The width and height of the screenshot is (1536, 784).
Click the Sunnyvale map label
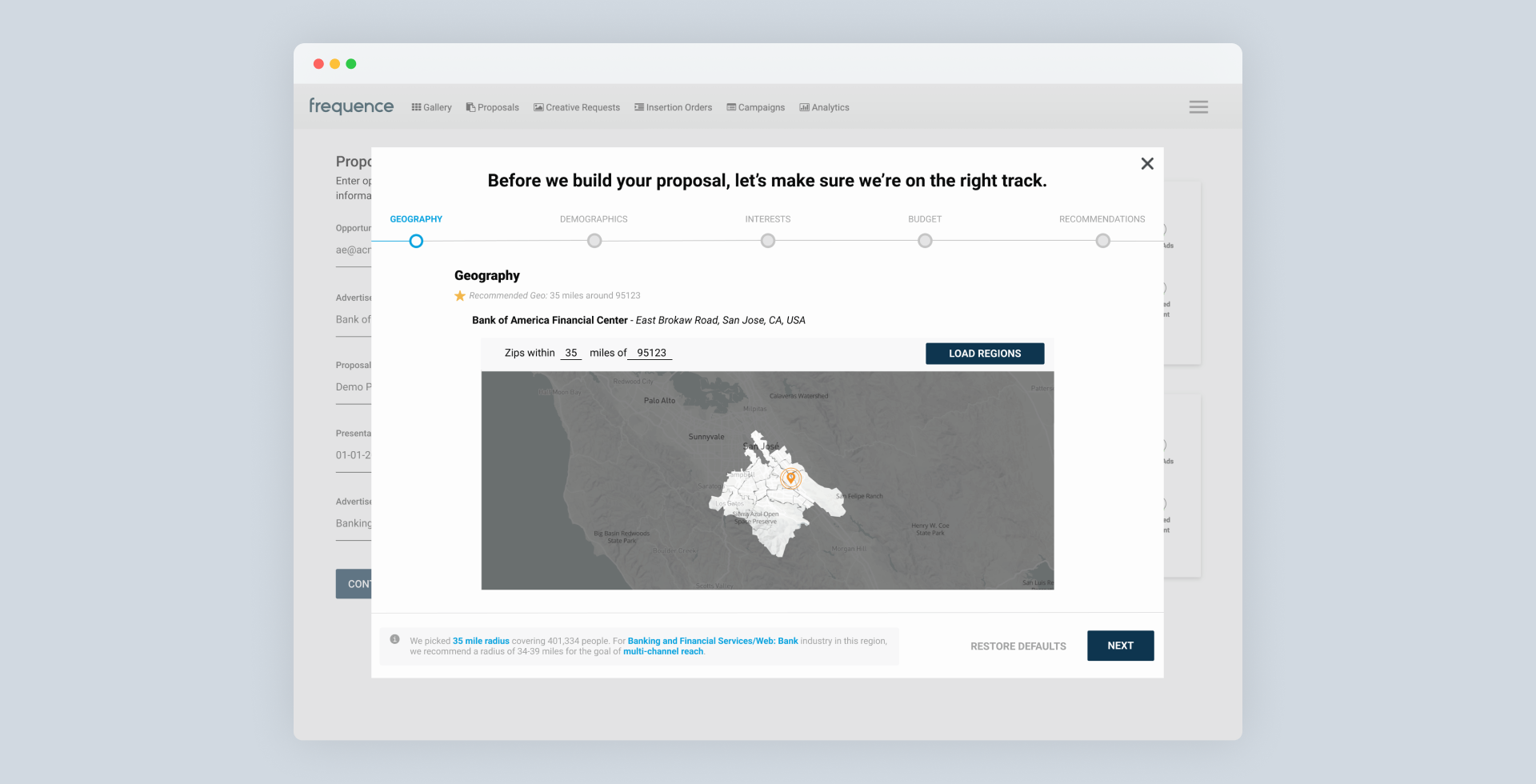(x=706, y=437)
